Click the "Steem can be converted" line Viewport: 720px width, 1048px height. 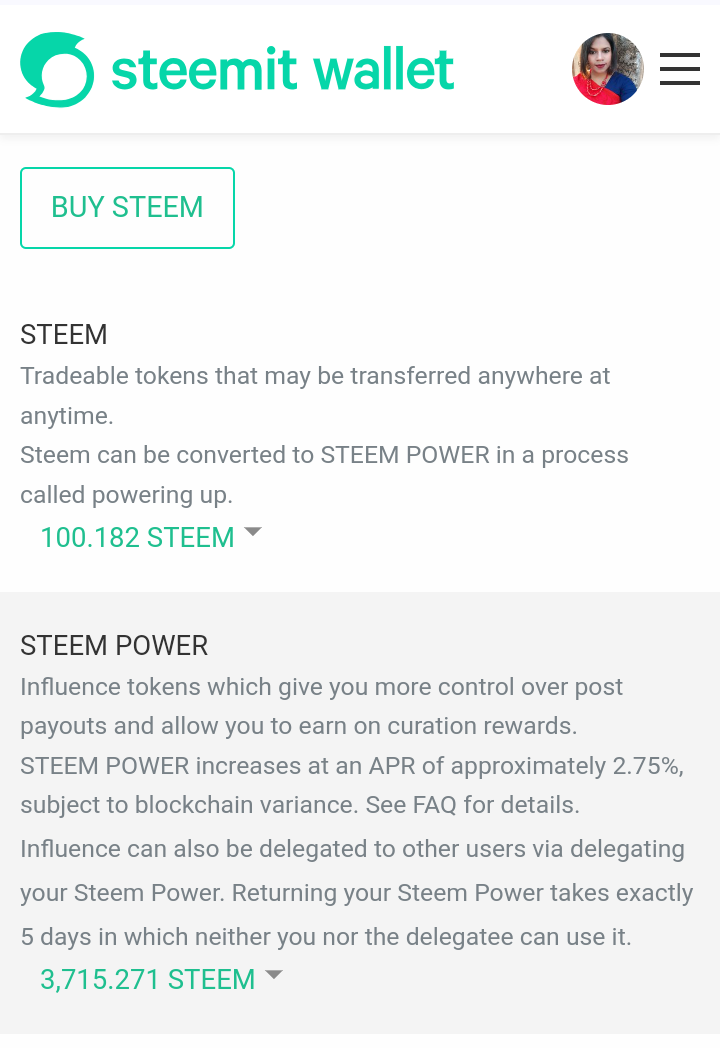pos(324,455)
